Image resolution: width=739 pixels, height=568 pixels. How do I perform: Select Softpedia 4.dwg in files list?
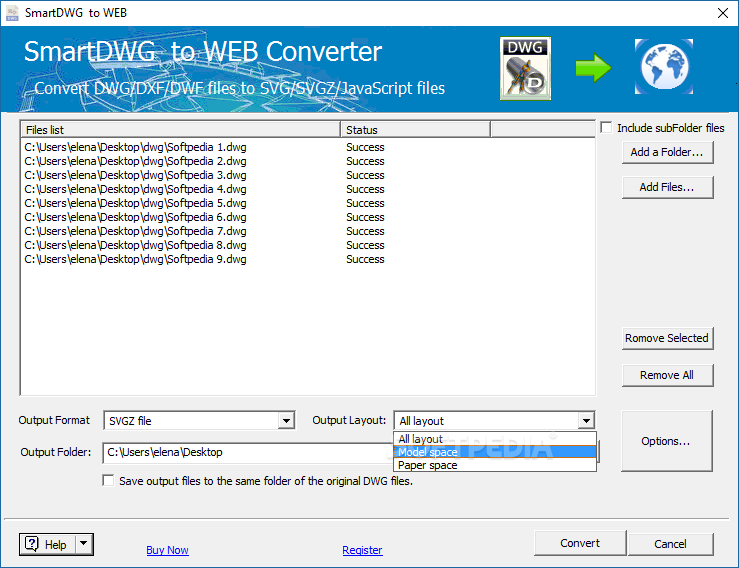click(x=135, y=189)
